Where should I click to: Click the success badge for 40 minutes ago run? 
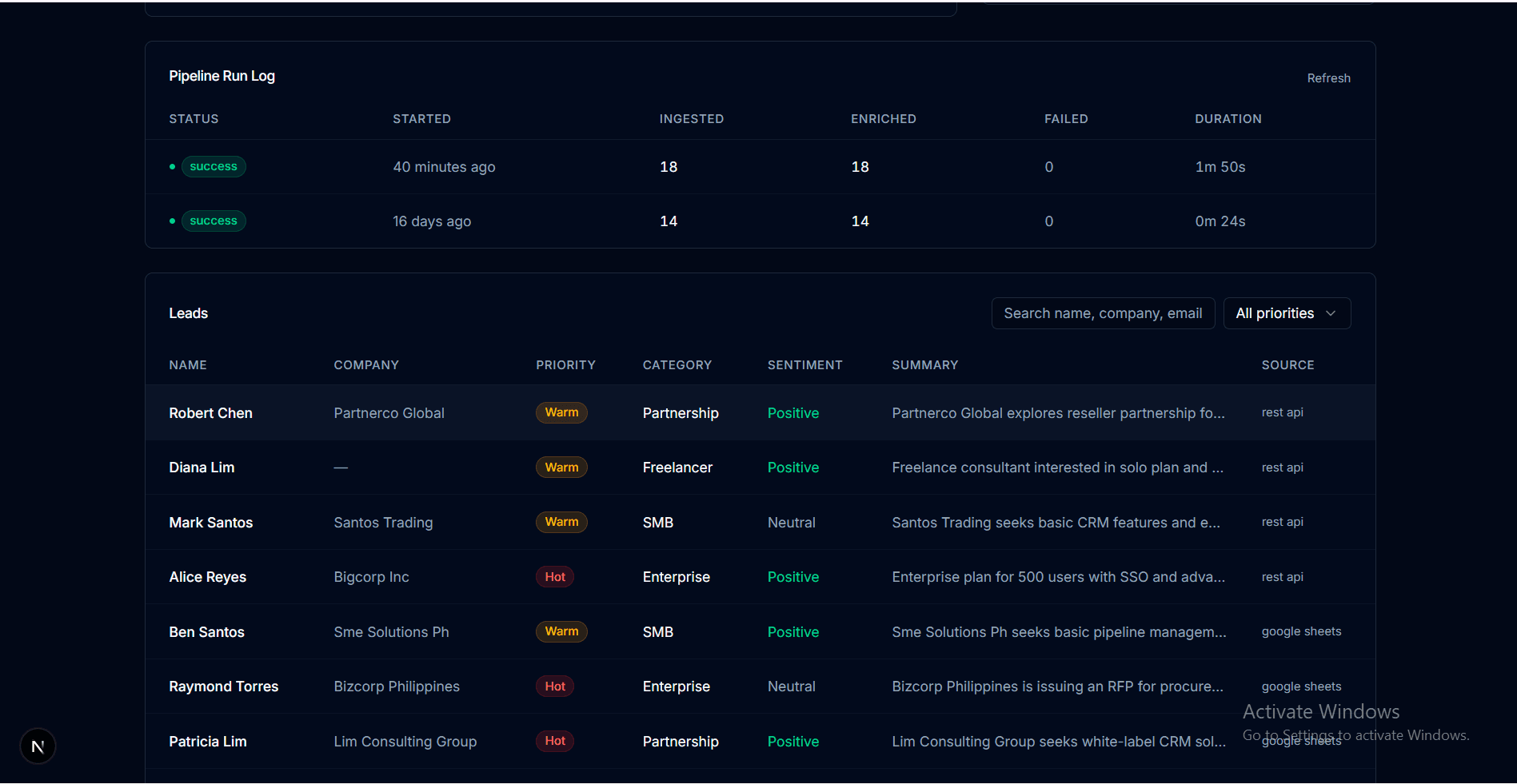pos(214,166)
